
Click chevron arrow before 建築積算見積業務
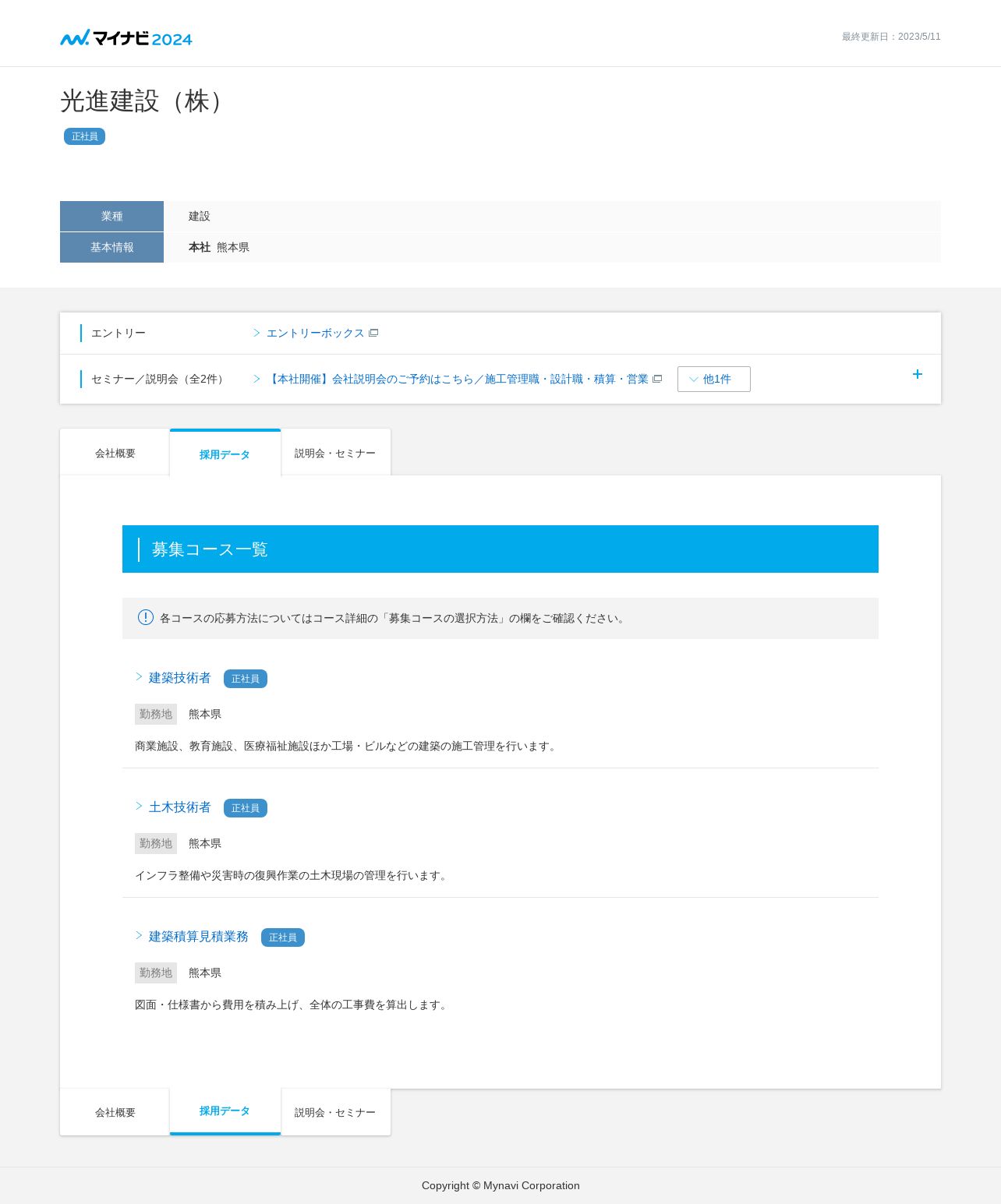[x=139, y=936]
